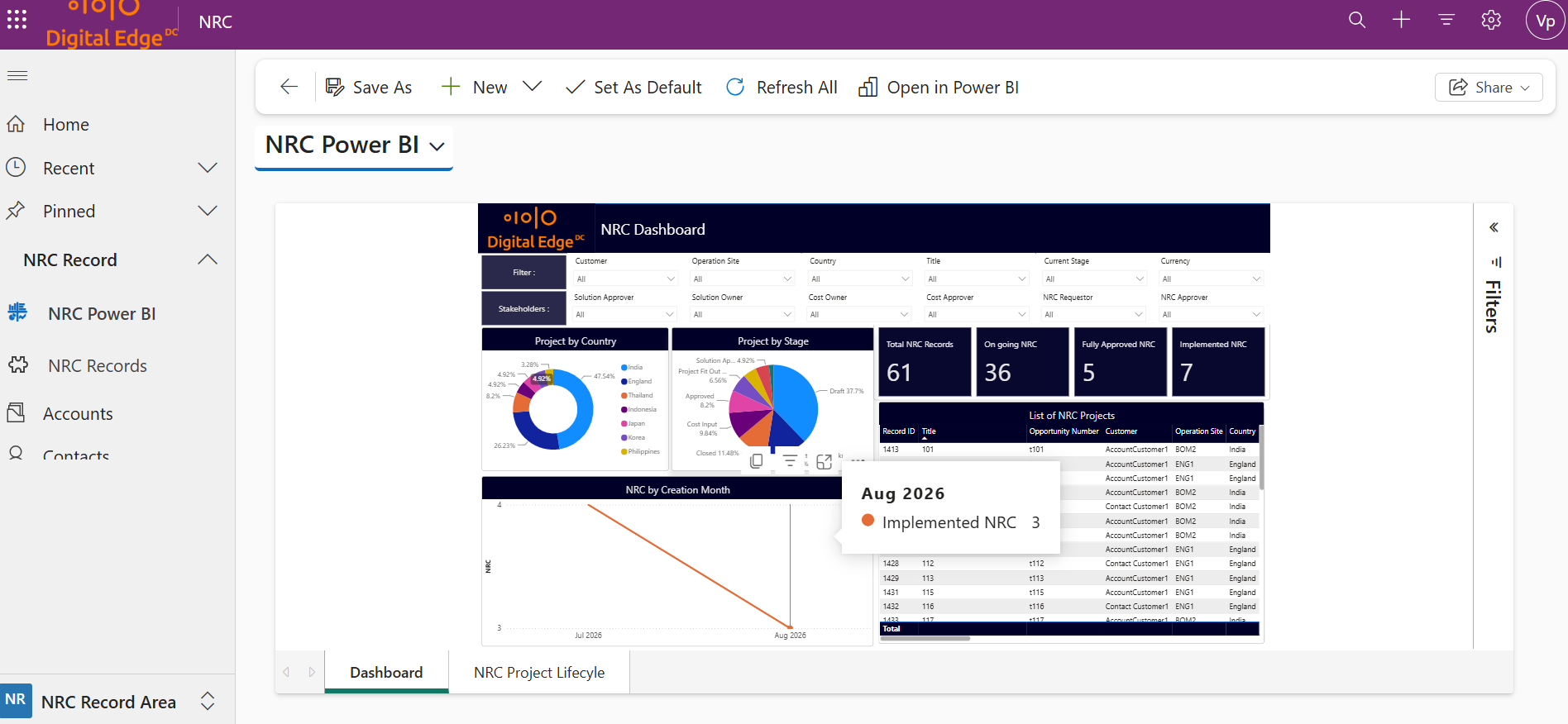The image size is (1568, 724).
Task: Open the Solution Approver filter dropdown
Action: [x=625, y=314]
